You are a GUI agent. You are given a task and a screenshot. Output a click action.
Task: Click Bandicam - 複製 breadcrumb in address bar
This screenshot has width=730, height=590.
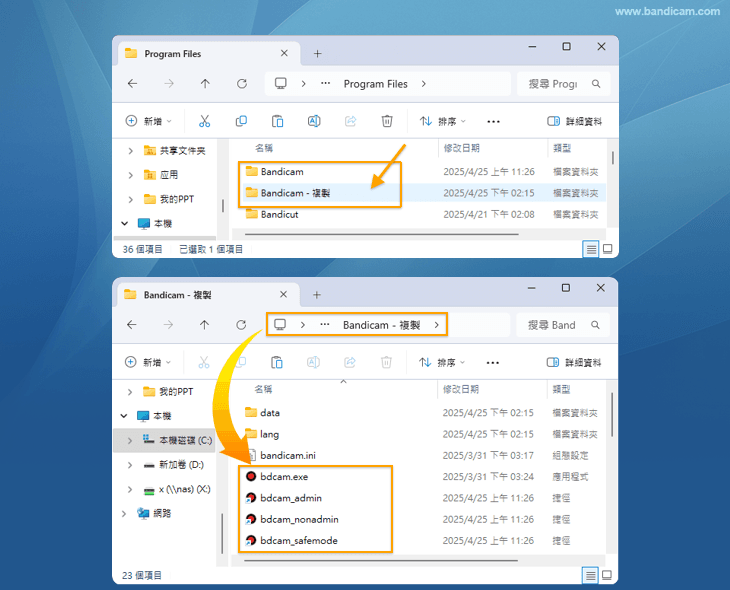click(382, 325)
